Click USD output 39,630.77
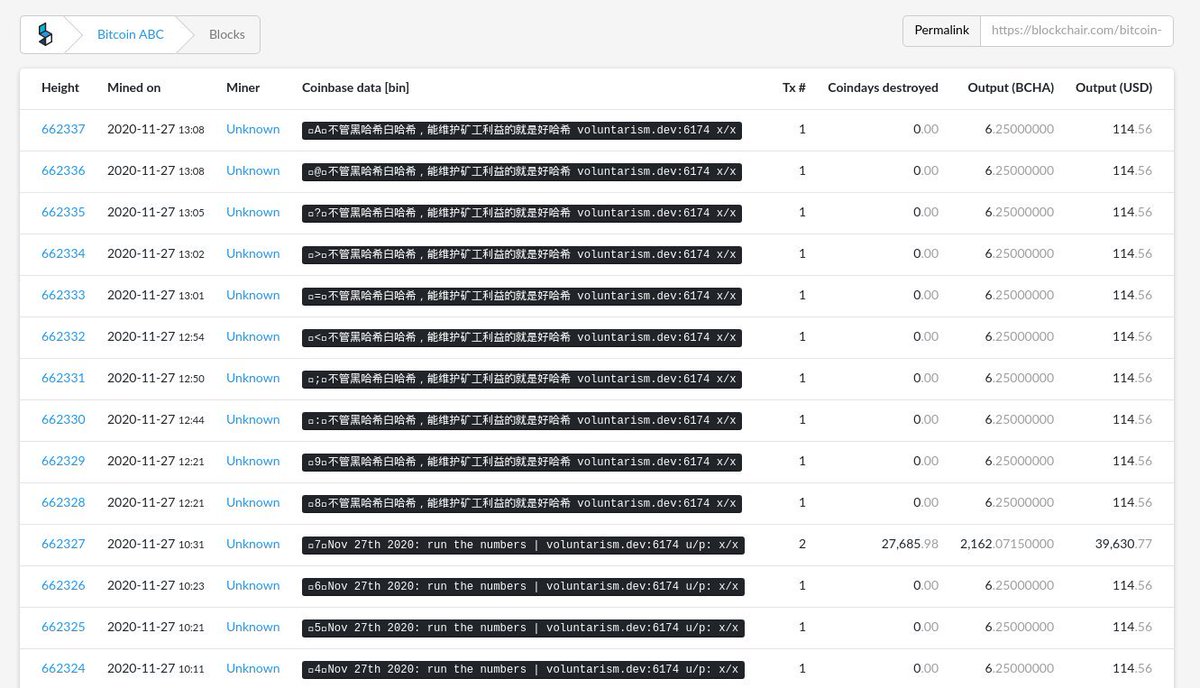Image resolution: width=1200 pixels, height=688 pixels. pyautogui.click(x=1124, y=544)
